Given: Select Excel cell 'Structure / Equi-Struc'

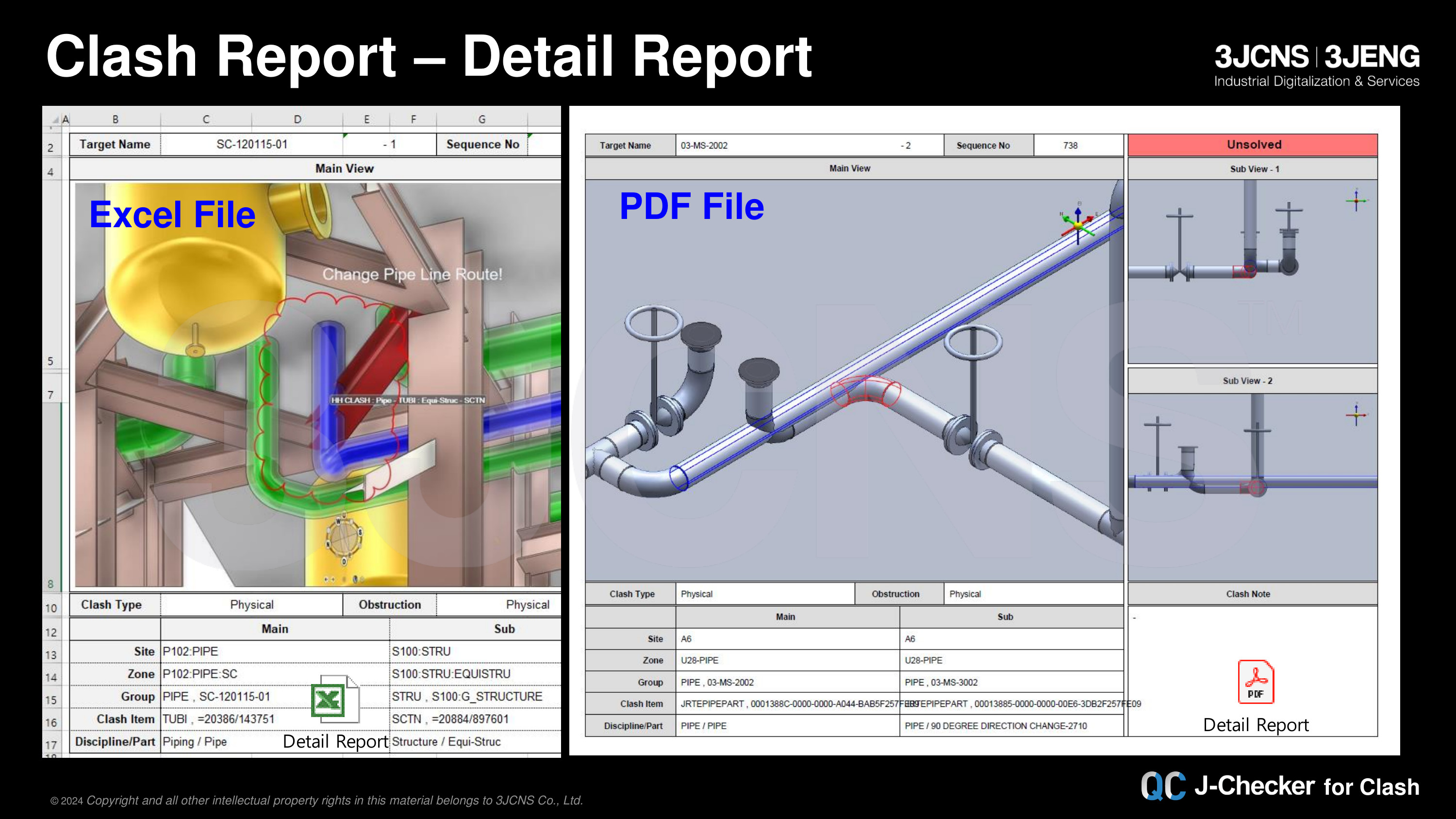Looking at the screenshot, I should [x=475, y=741].
